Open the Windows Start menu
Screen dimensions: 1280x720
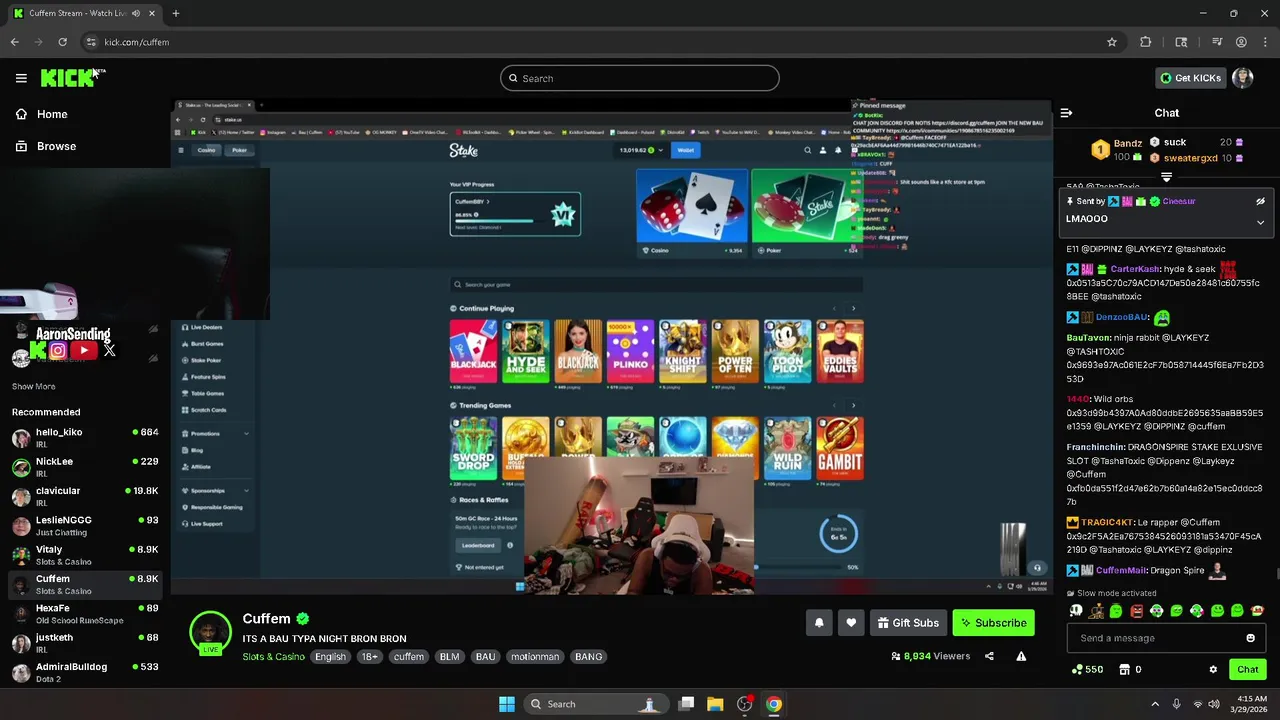tap(507, 704)
